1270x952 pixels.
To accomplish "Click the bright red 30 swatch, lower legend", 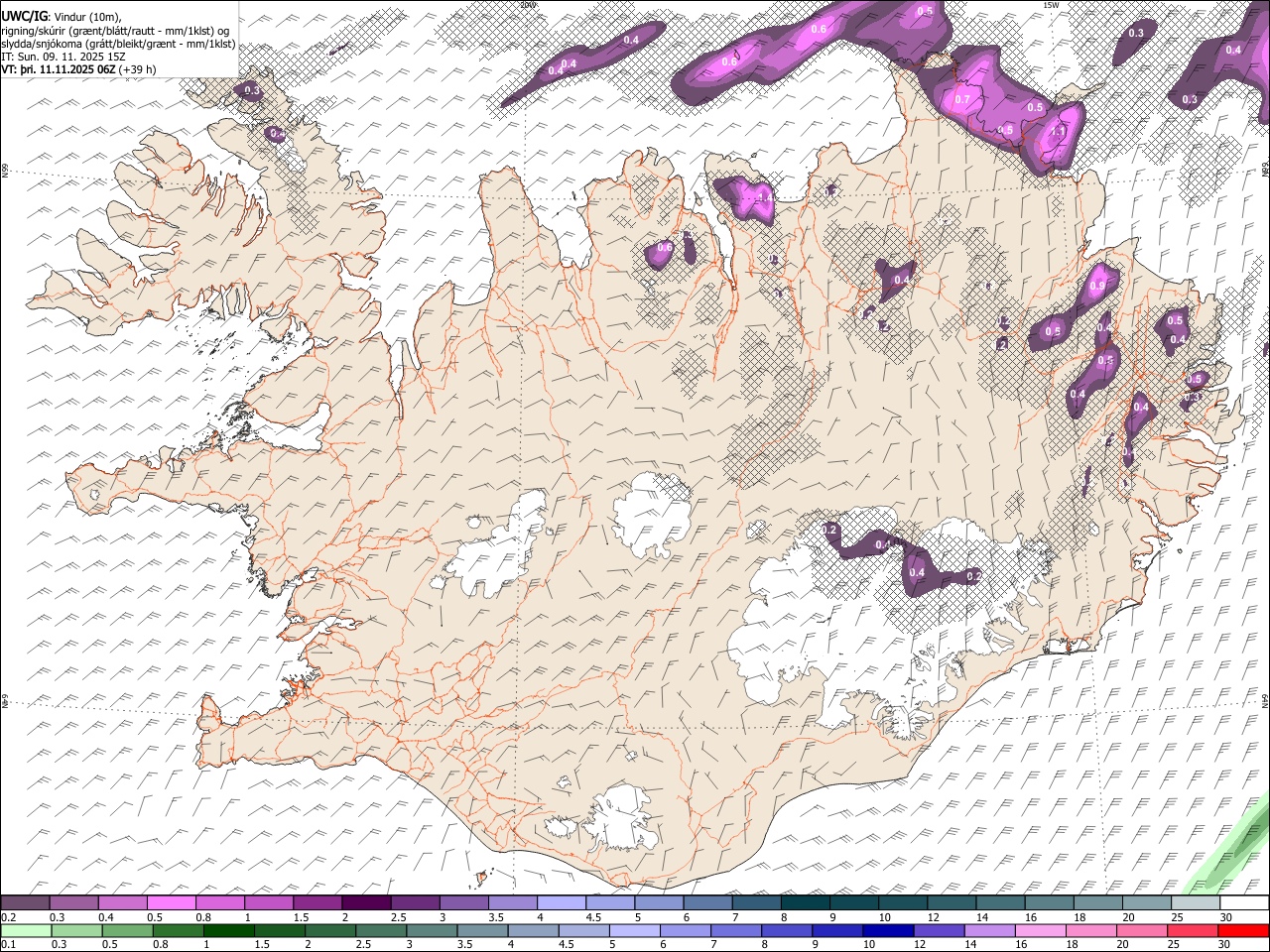I will pos(1241,930).
